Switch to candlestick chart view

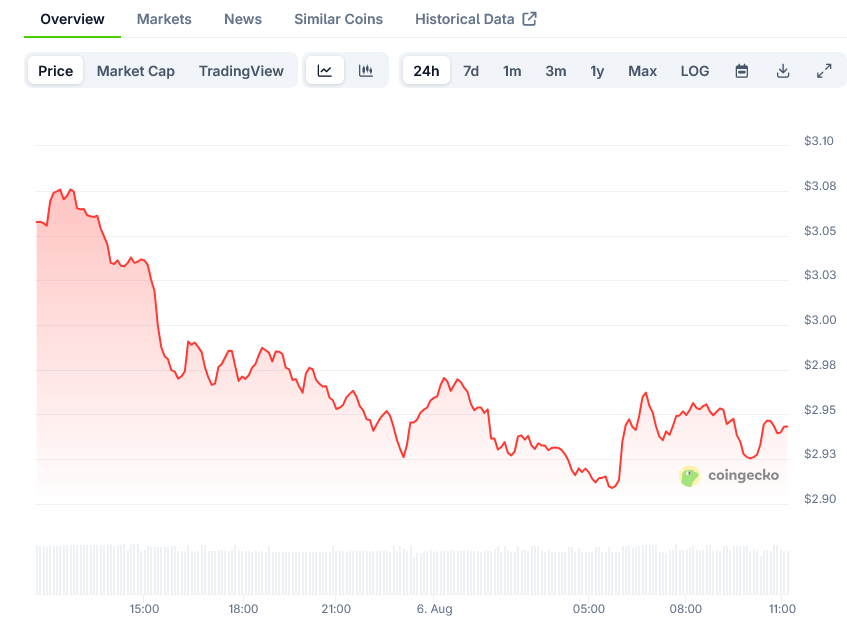(366, 71)
